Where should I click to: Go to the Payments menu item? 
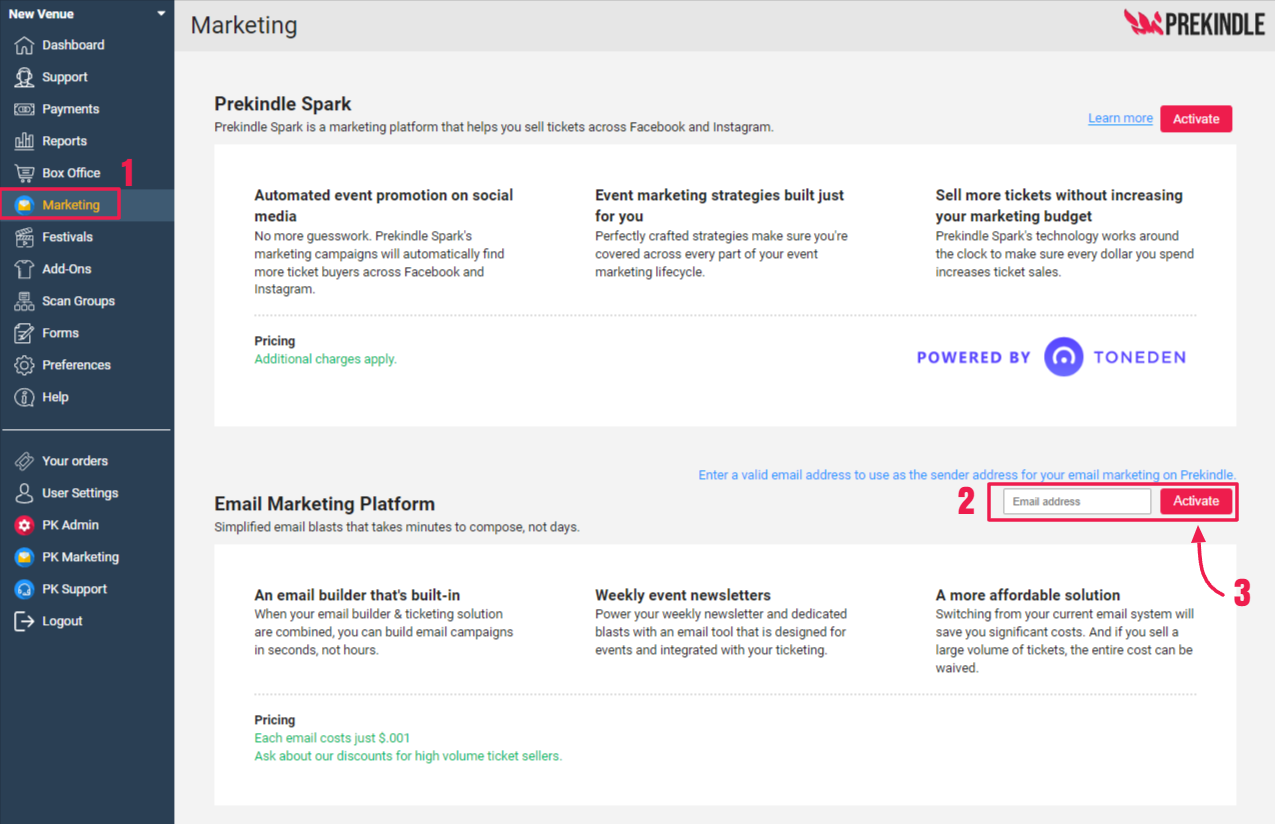pyautogui.click(x=70, y=109)
